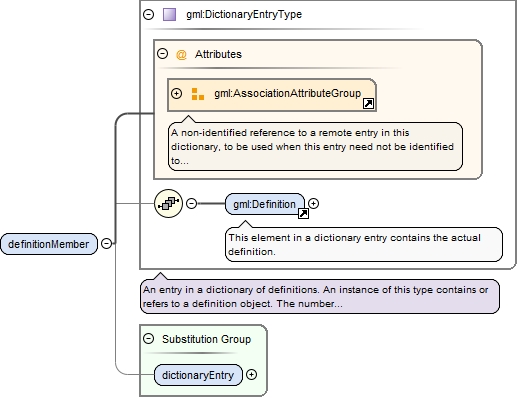Select the gml:Definition element

[265, 204]
